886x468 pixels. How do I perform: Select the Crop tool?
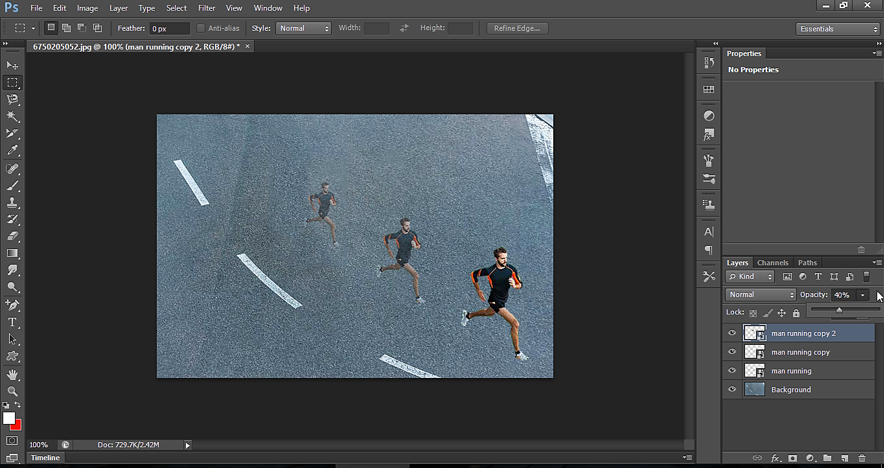pyautogui.click(x=12, y=133)
